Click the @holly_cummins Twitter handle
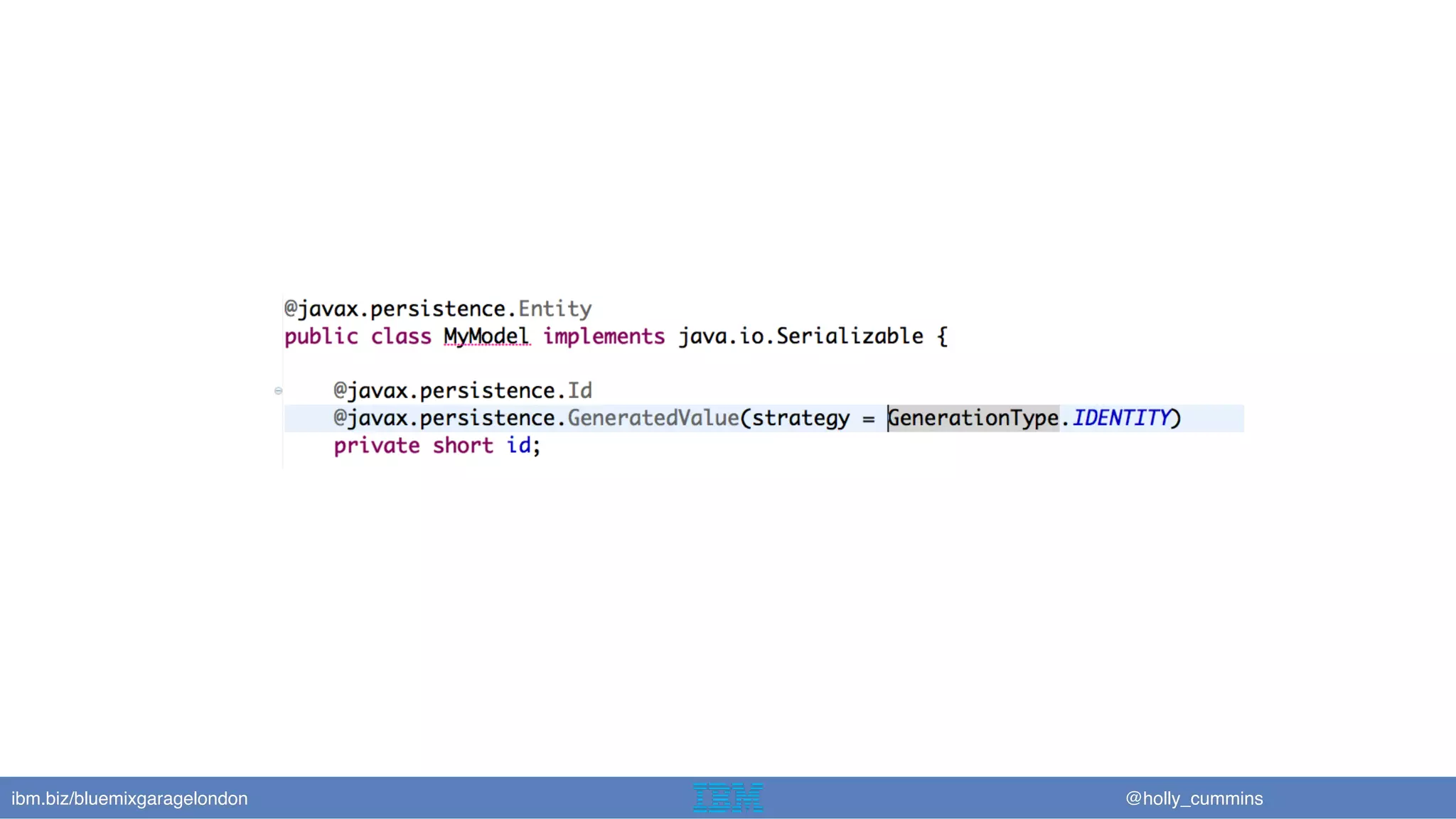Image resolution: width=1456 pixels, height=819 pixels. point(1194,798)
